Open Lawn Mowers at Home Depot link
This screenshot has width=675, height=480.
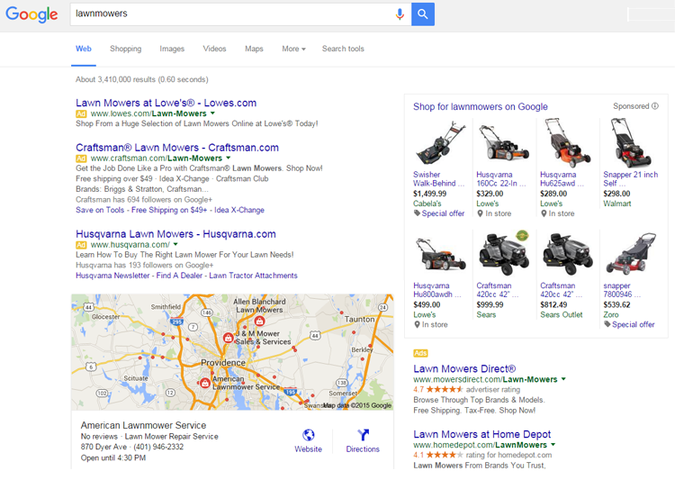tap(482, 434)
